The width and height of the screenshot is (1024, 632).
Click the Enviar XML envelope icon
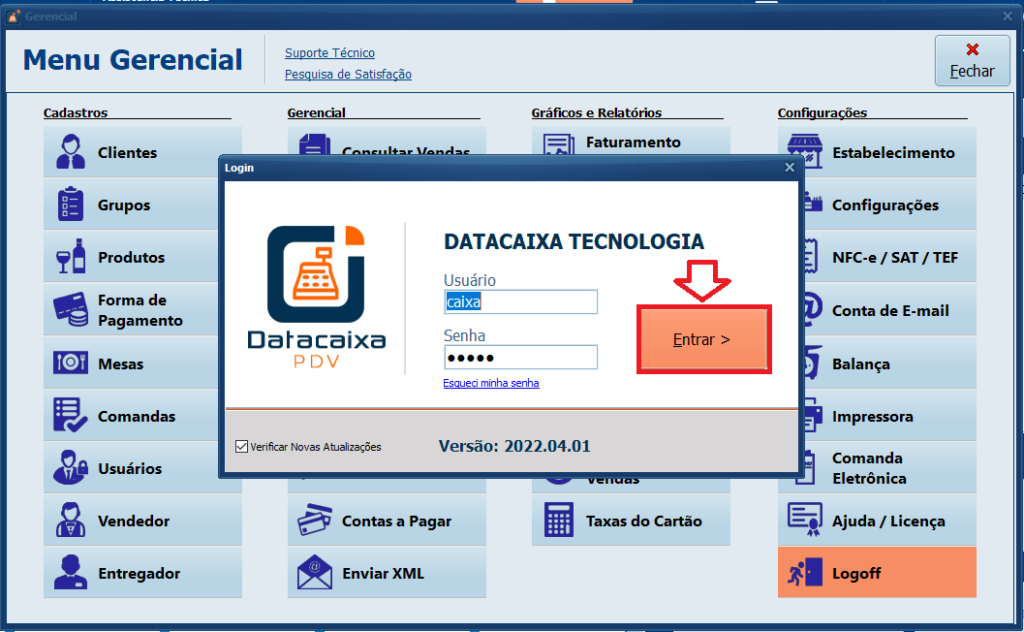tap(315, 573)
